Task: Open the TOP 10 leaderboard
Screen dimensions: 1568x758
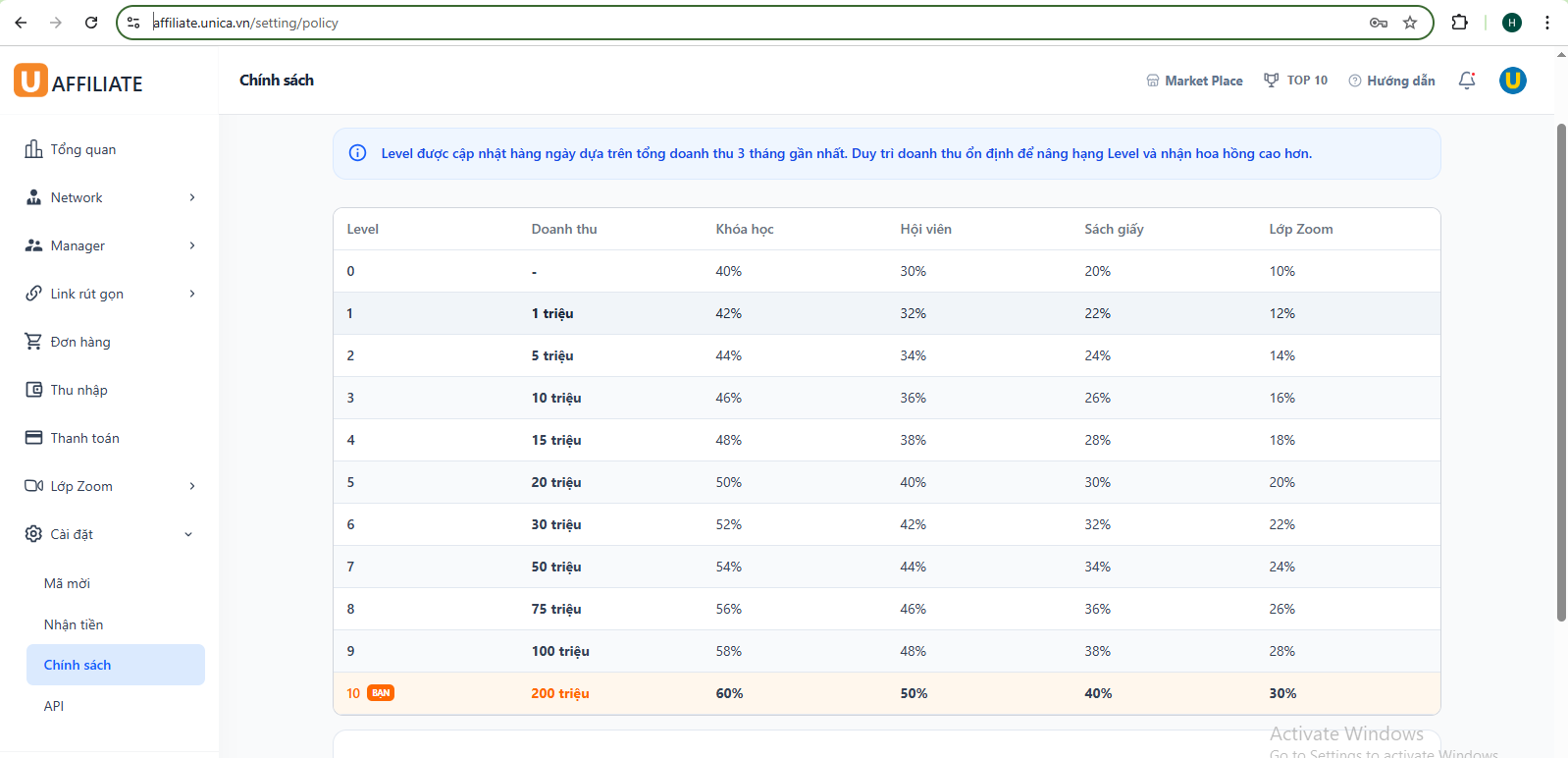Action: point(1295,81)
